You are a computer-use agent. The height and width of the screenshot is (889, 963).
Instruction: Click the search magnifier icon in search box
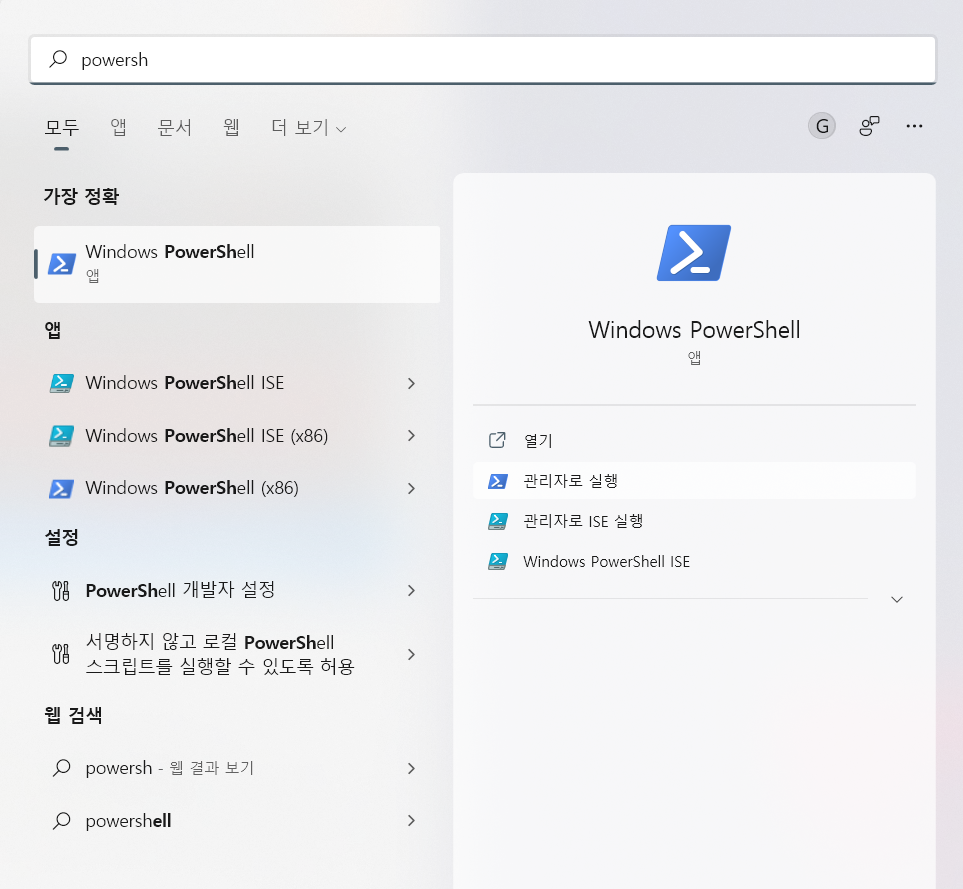pos(58,59)
